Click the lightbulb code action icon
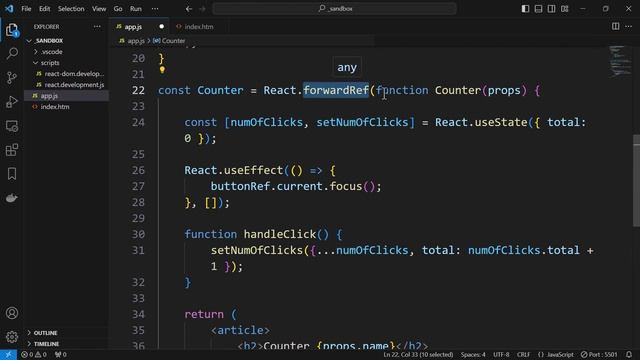Screen dimensions: 640x360 (162, 70)
